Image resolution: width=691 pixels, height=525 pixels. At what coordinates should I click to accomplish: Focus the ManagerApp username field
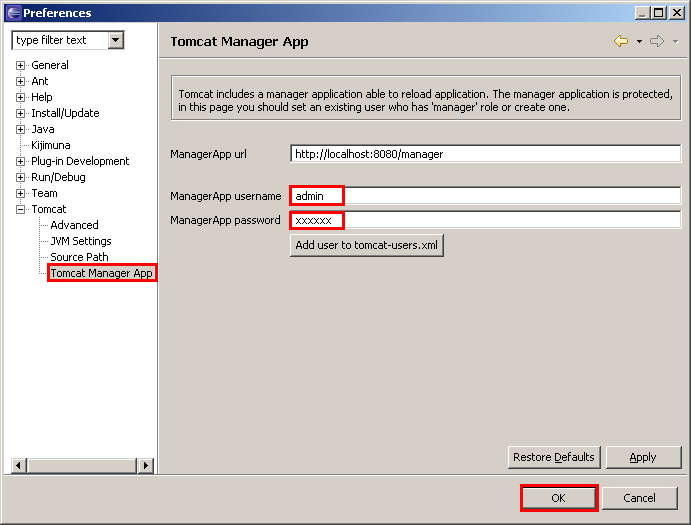(485, 196)
